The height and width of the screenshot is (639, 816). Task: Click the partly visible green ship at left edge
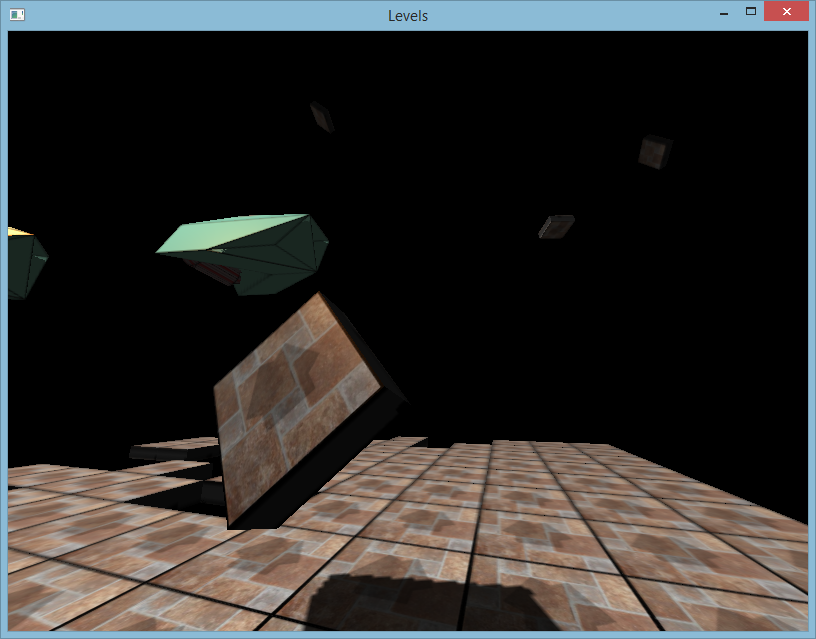[x=27, y=263]
